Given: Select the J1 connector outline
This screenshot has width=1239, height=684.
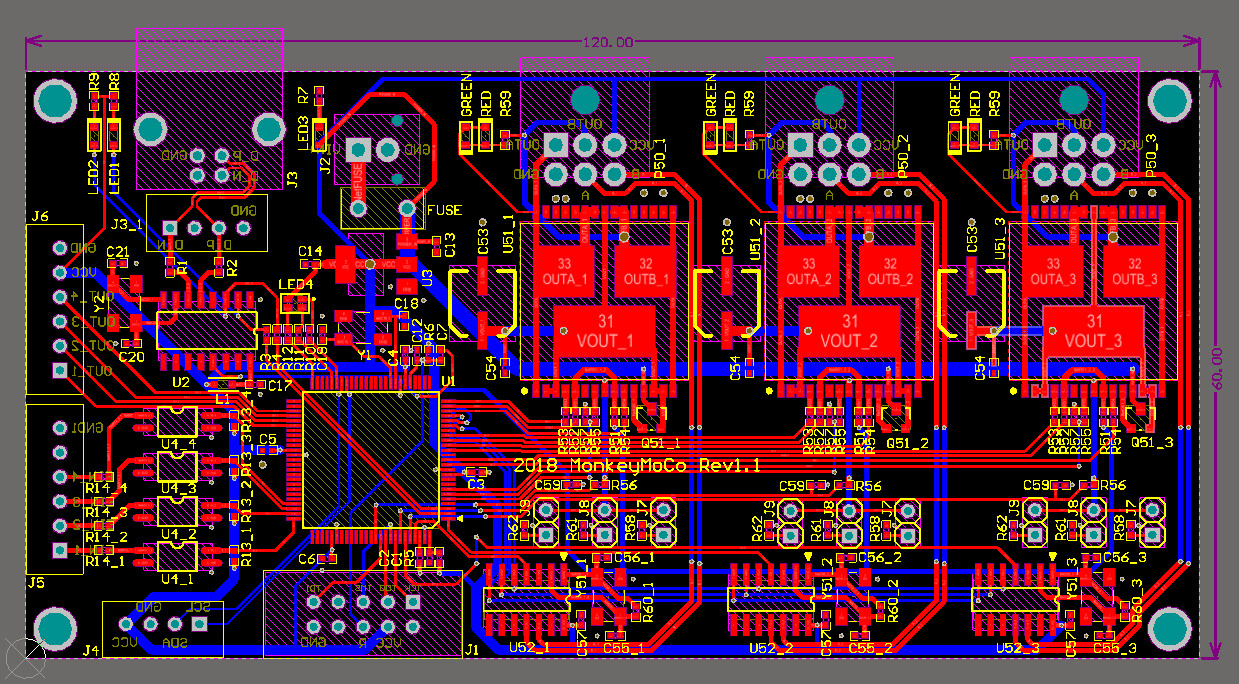Looking at the screenshot, I should (x=363, y=614).
